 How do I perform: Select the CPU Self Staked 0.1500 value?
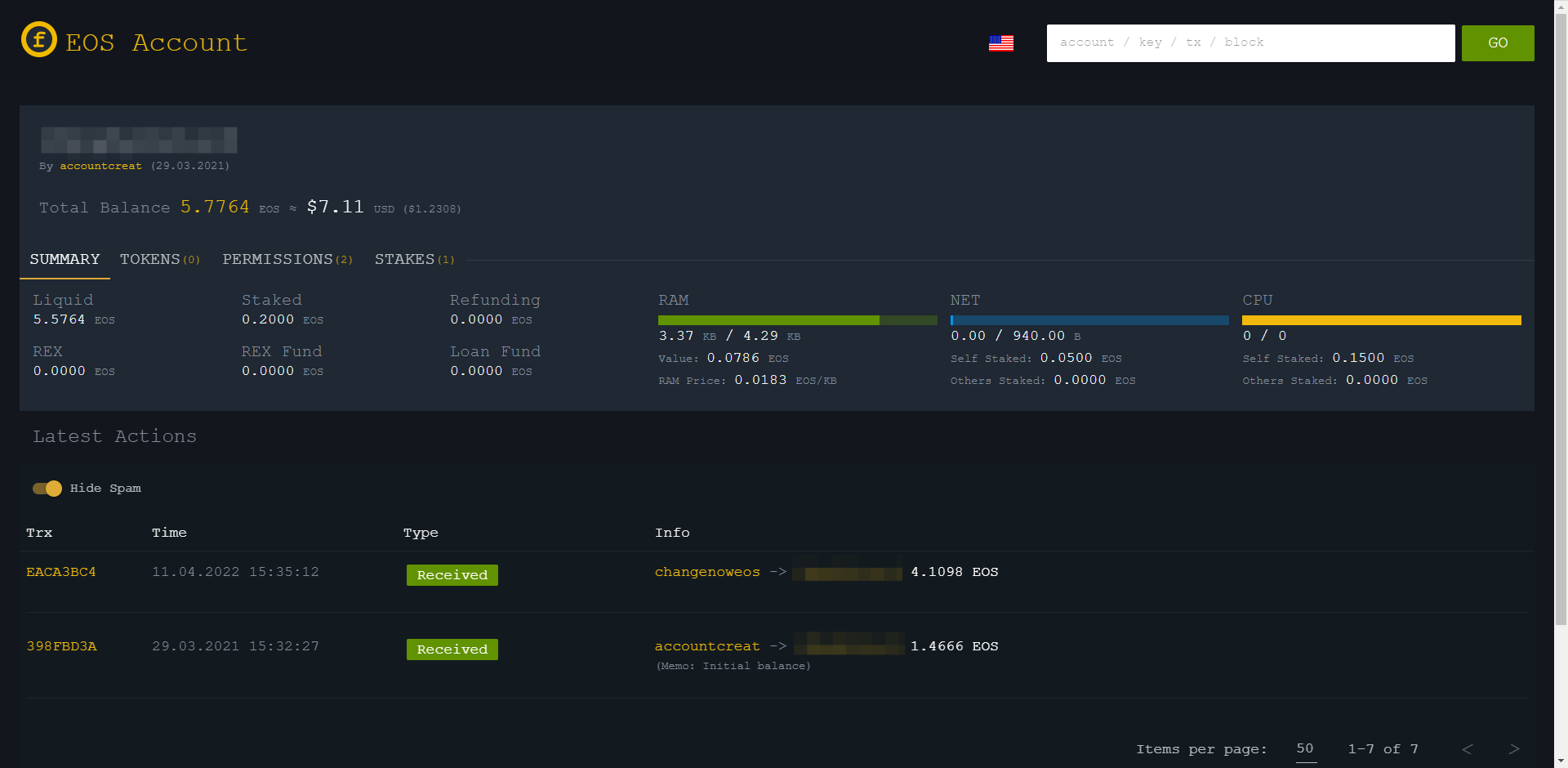click(1358, 358)
